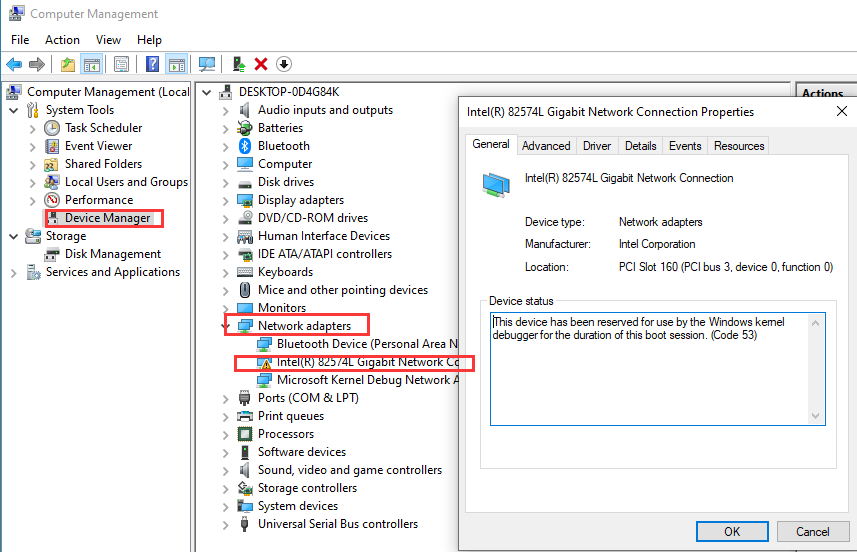The height and width of the screenshot is (552, 857).
Task: Select the DVD/CD-ROM drives category
Action: tap(313, 218)
